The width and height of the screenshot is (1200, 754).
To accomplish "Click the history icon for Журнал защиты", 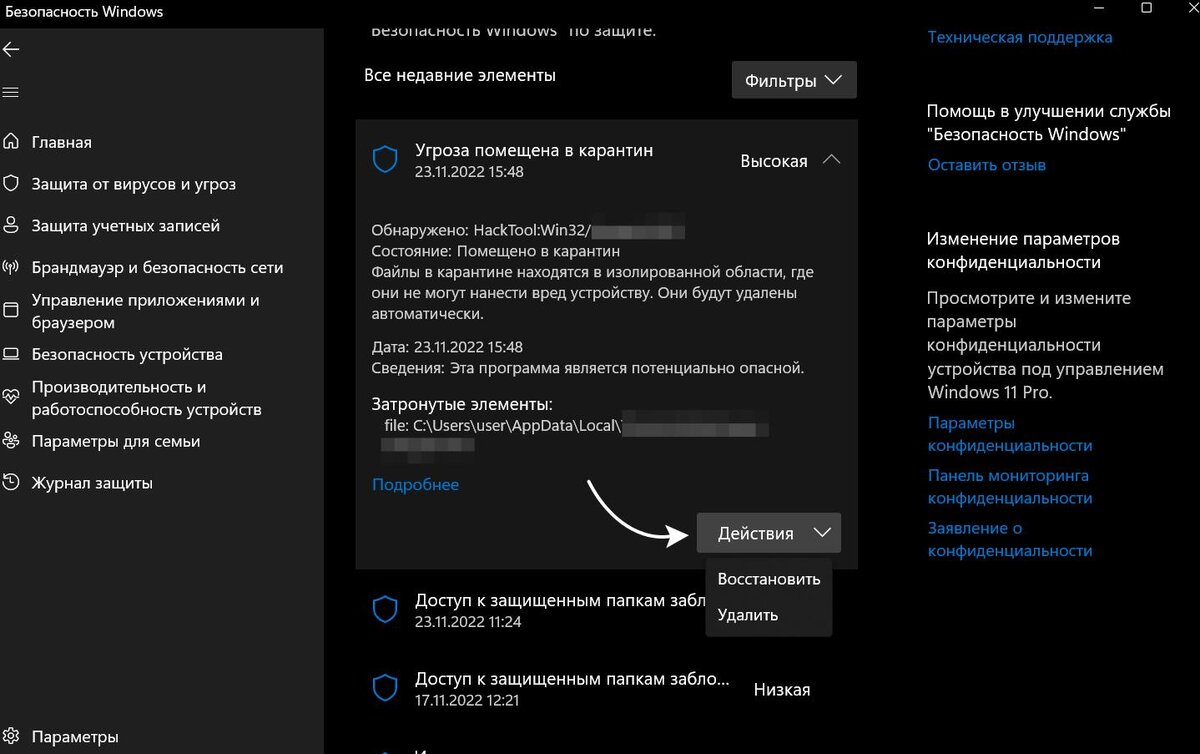I will tap(10, 483).
